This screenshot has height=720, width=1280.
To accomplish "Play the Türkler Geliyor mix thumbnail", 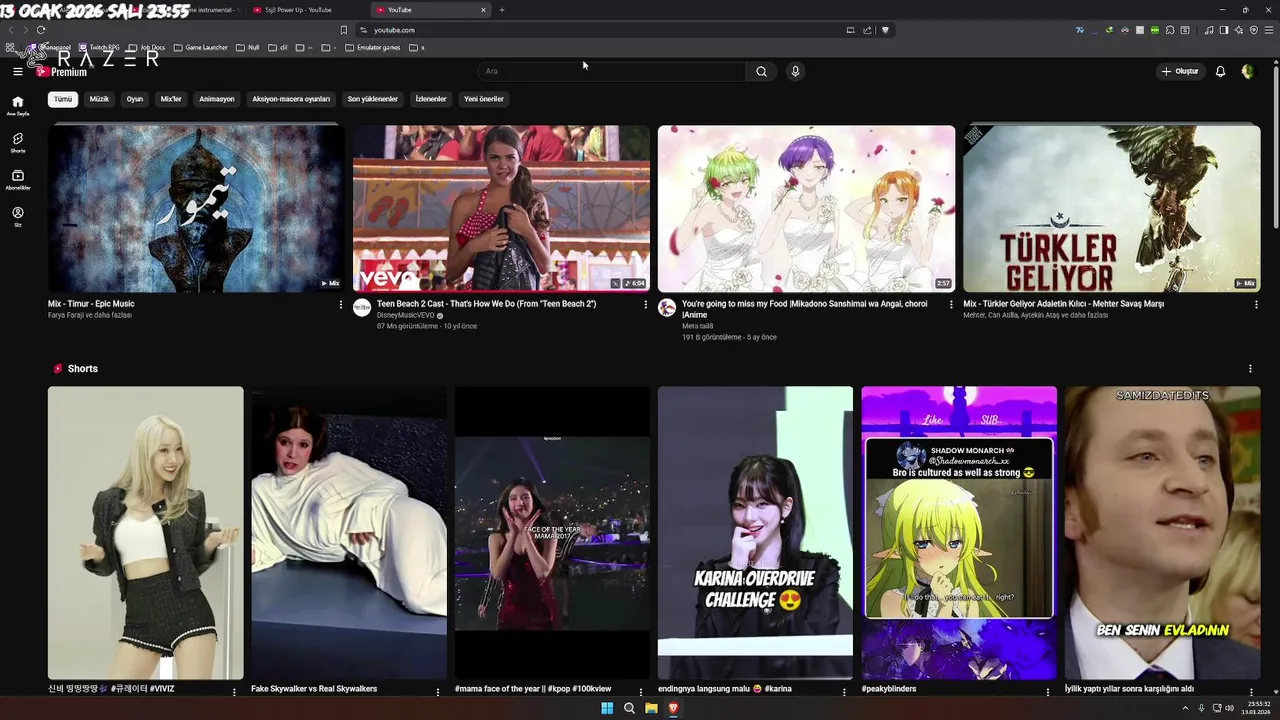I will [x=1111, y=208].
